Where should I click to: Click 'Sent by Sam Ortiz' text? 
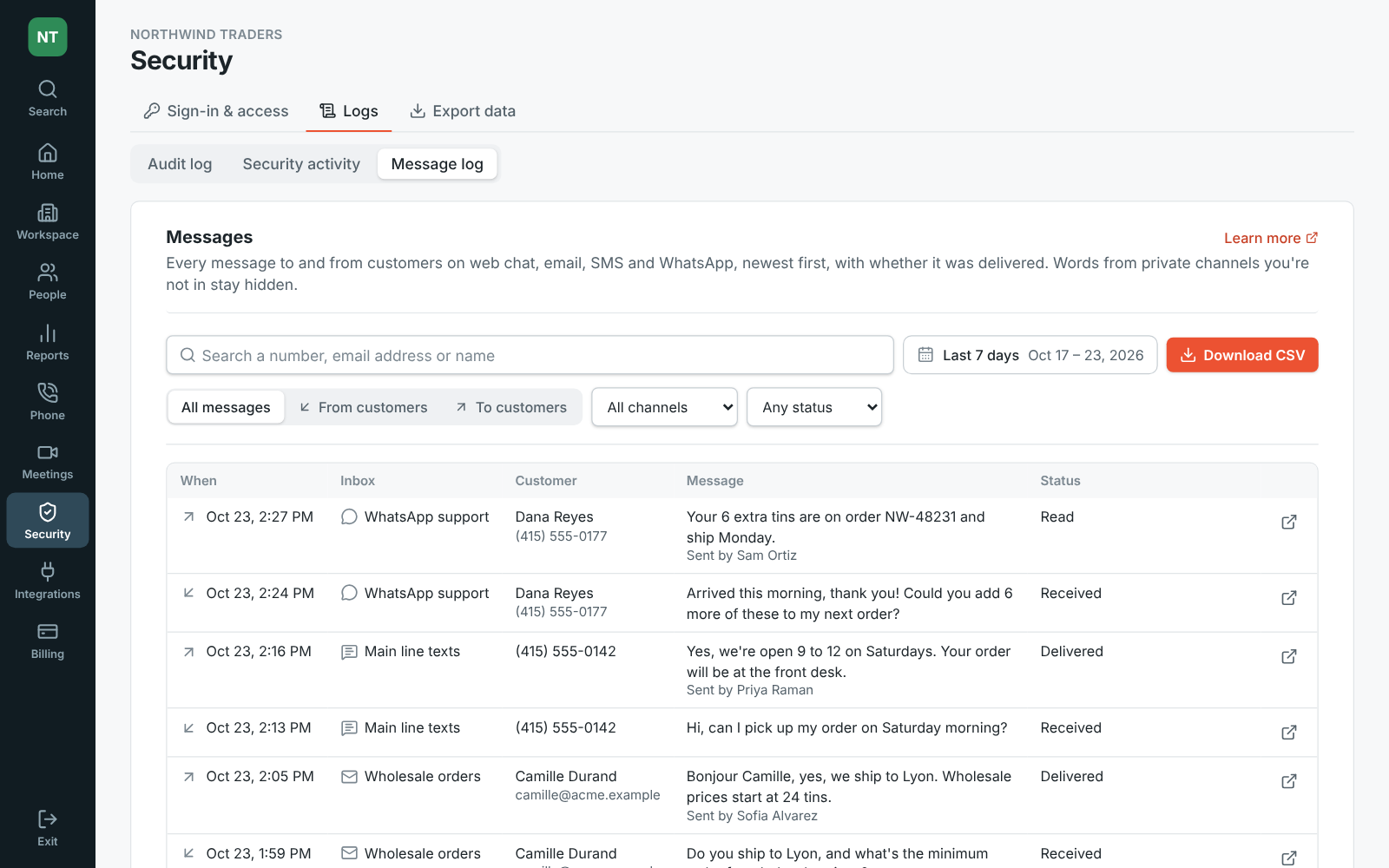[x=741, y=556]
